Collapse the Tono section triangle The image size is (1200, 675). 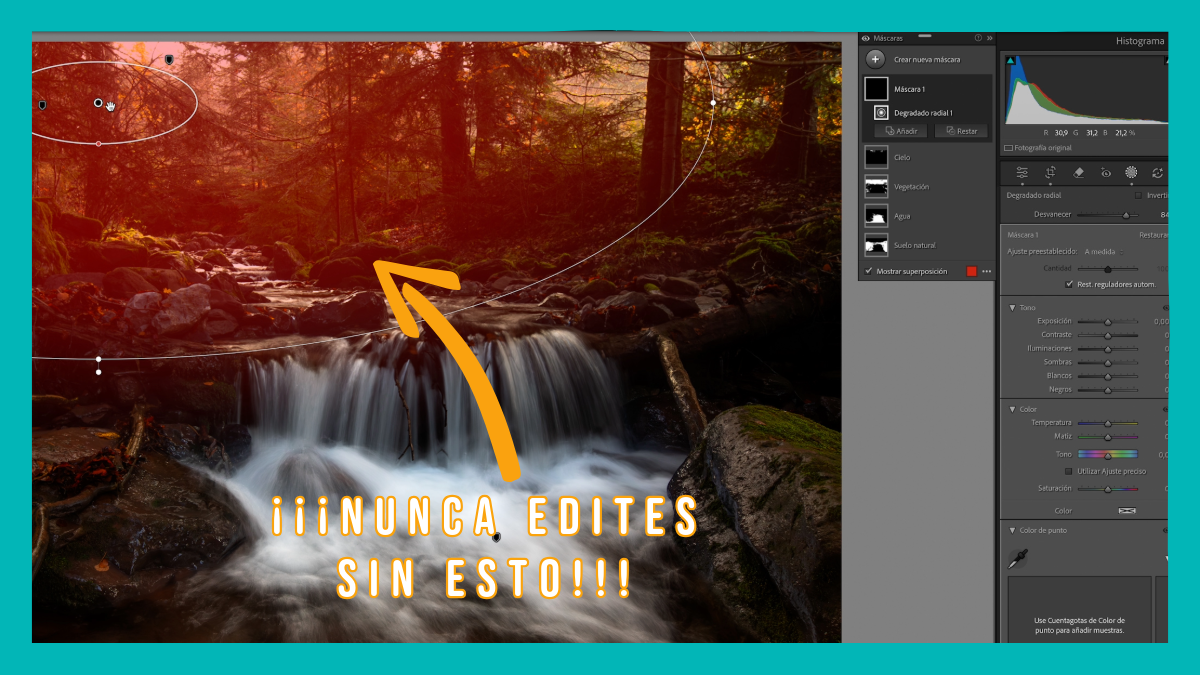coord(1012,308)
